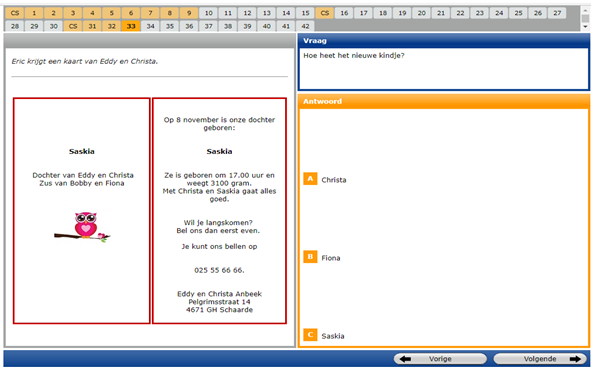The width and height of the screenshot is (591, 367).
Task: Go to question 9 tab
Action: coord(189,13)
